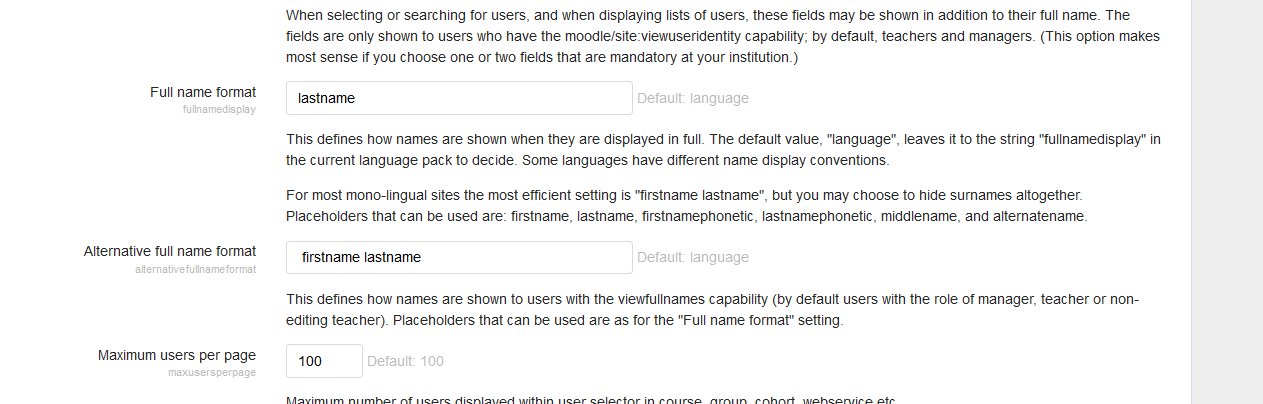Click the small "fullnamedisplay" setting key text
Image resolution: width=1263 pixels, height=404 pixels.
tap(219, 109)
